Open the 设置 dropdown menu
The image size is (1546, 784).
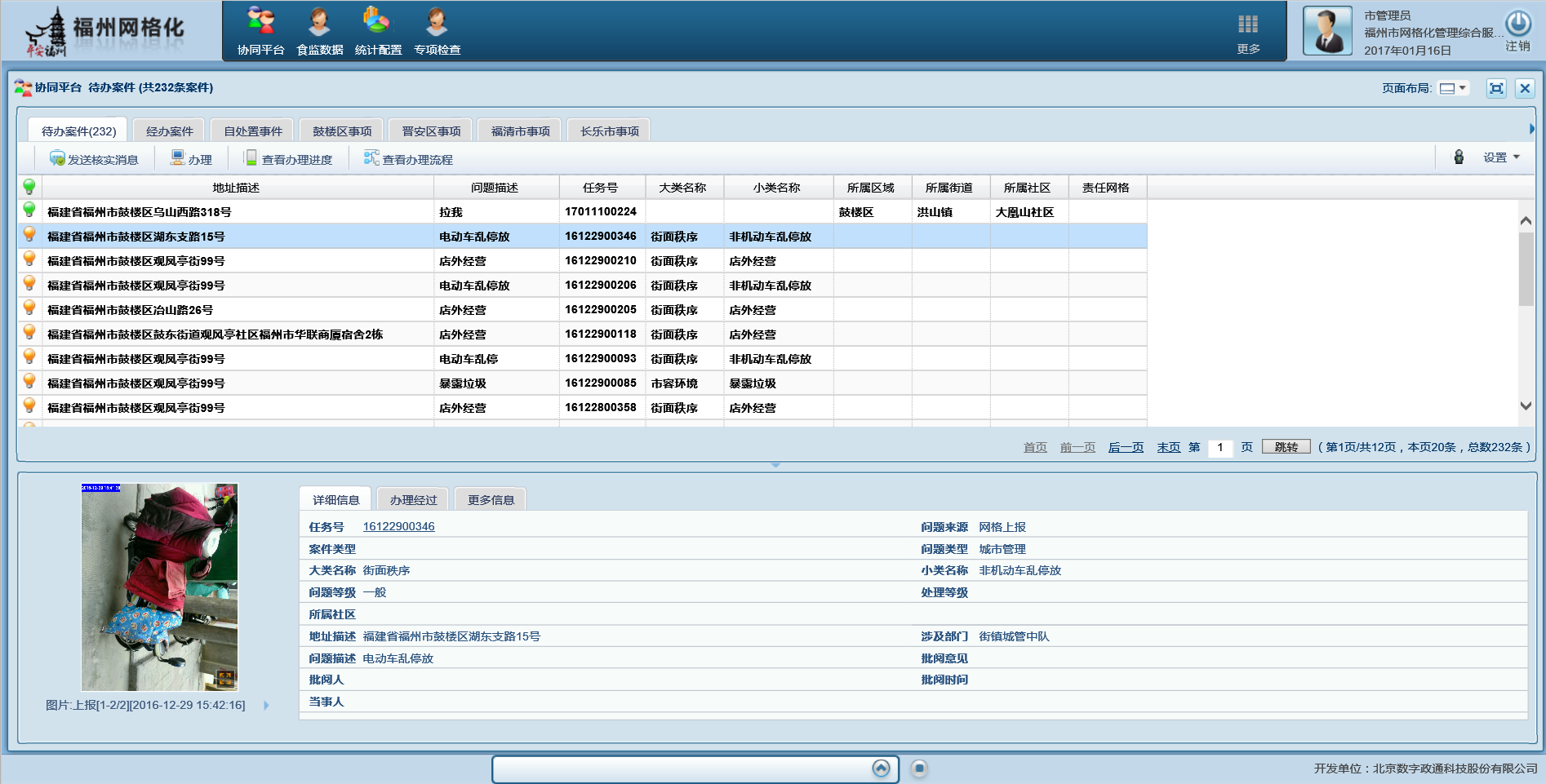pos(1501,157)
